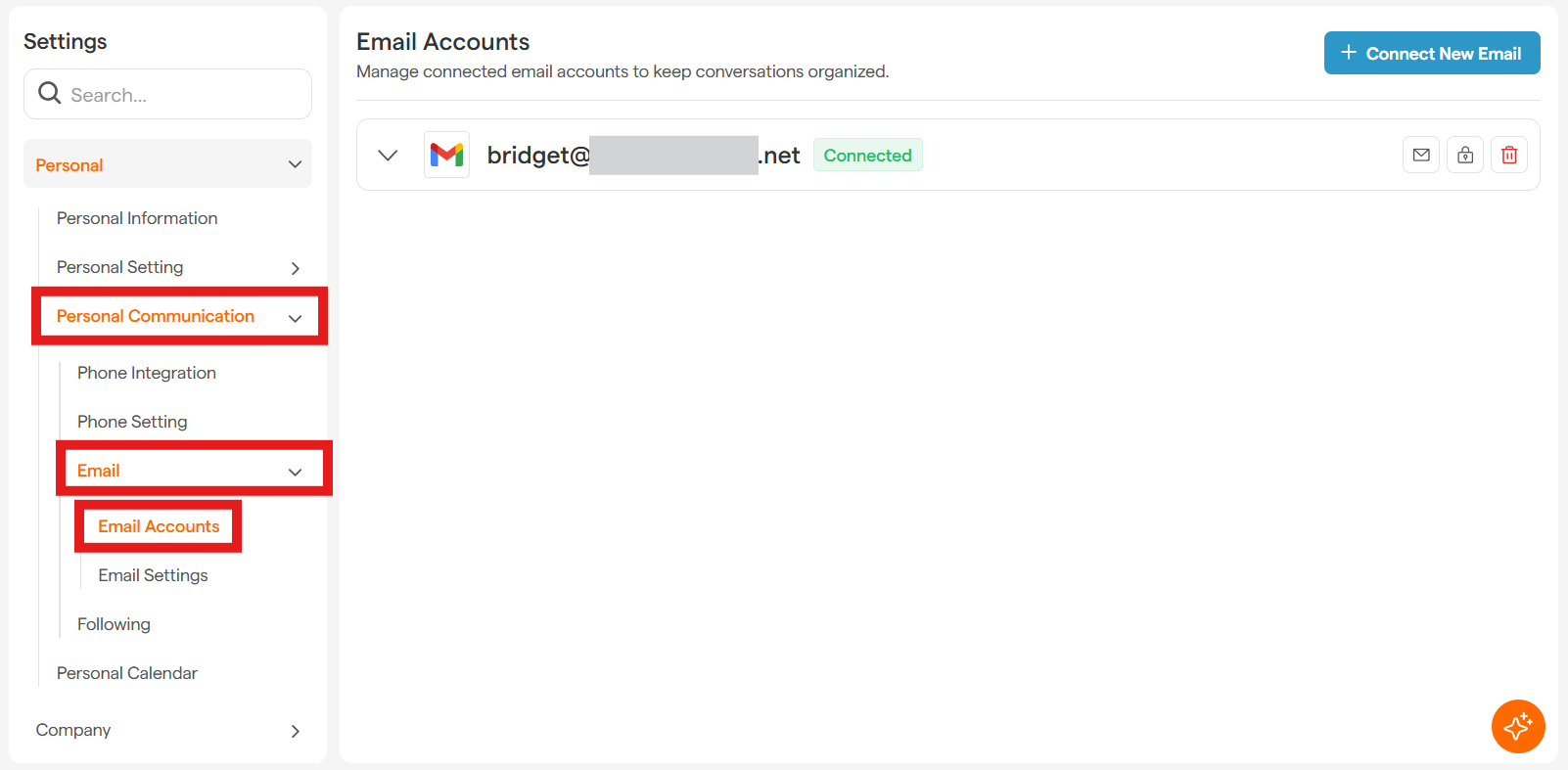This screenshot has height=770, width=1568.
Task: Open Email Settings page
Action: pos(153,575)
